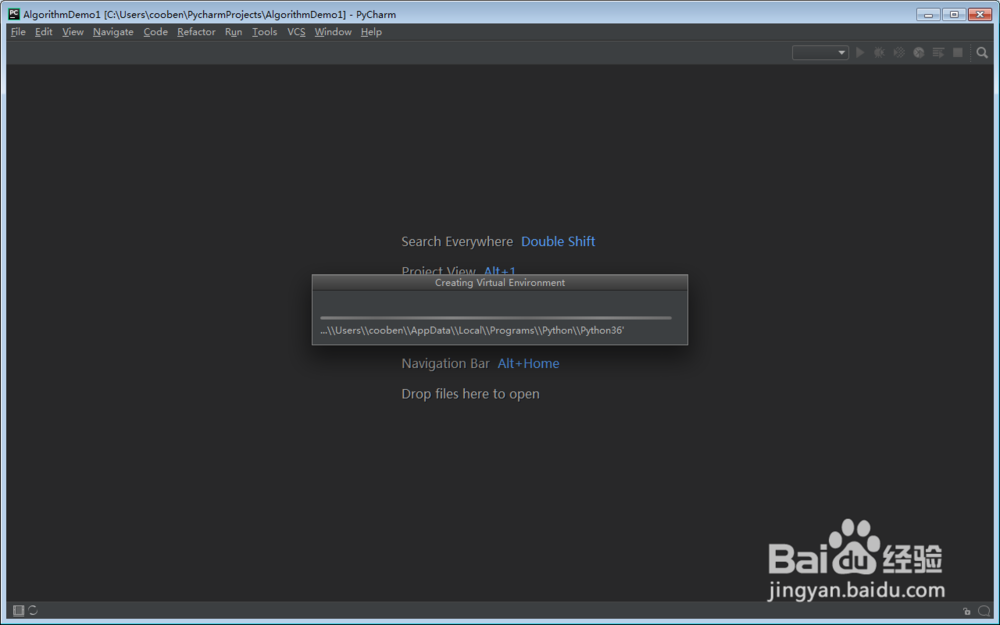The width and height of the screenshot is (1000, 625).
Task: Click the PyCharm title bar icon
Action: tap(13, 14)
